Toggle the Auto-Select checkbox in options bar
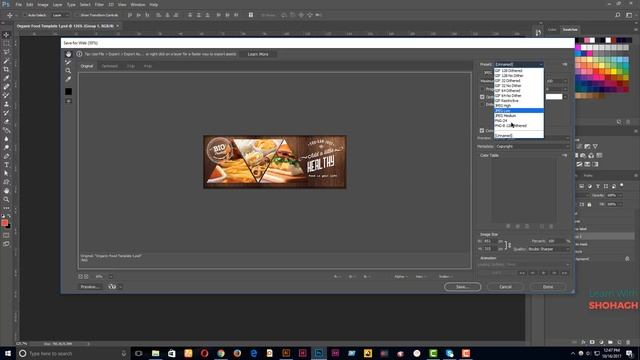640x360 pixels. coord(25,15)
